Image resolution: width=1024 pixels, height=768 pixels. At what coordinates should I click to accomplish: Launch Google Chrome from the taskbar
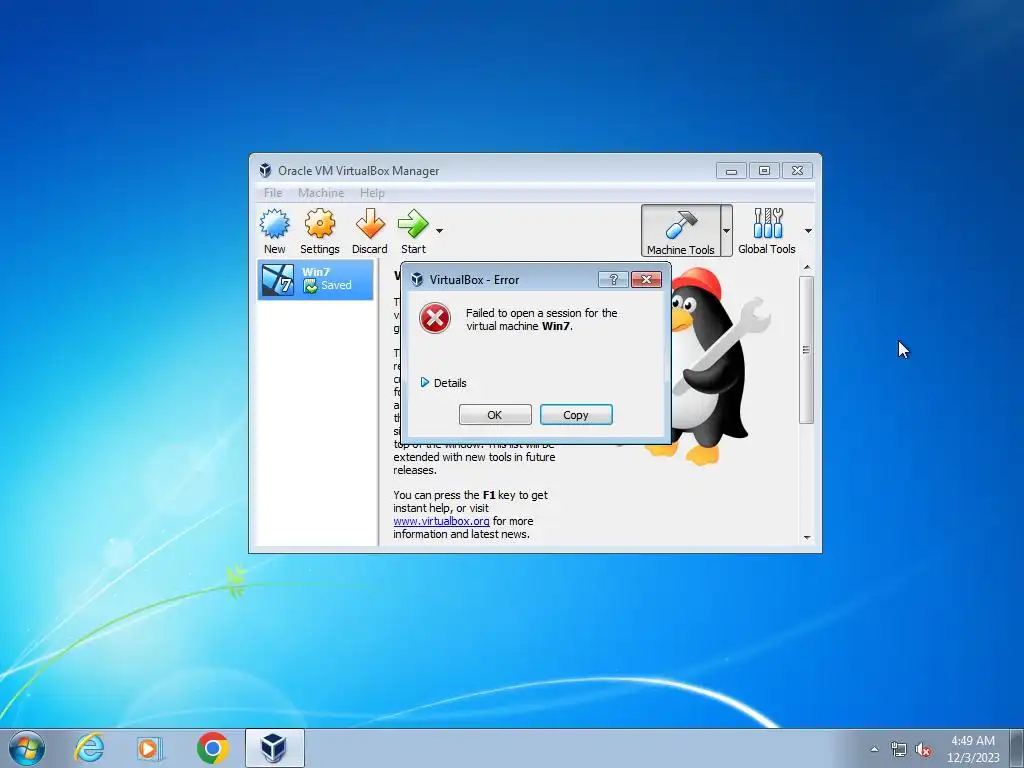(212, 748)
